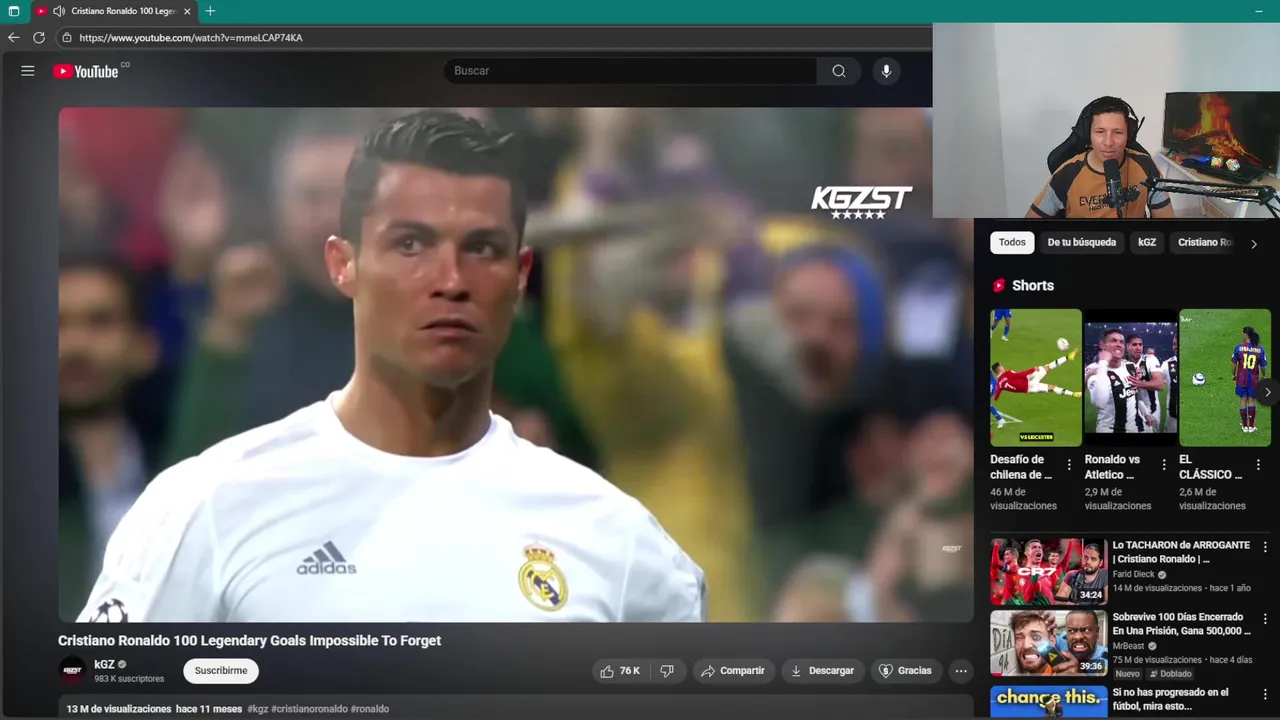Screen dimensions: 1280x720
Task: Download the video with Descargar button
Action: click(822, 671)
